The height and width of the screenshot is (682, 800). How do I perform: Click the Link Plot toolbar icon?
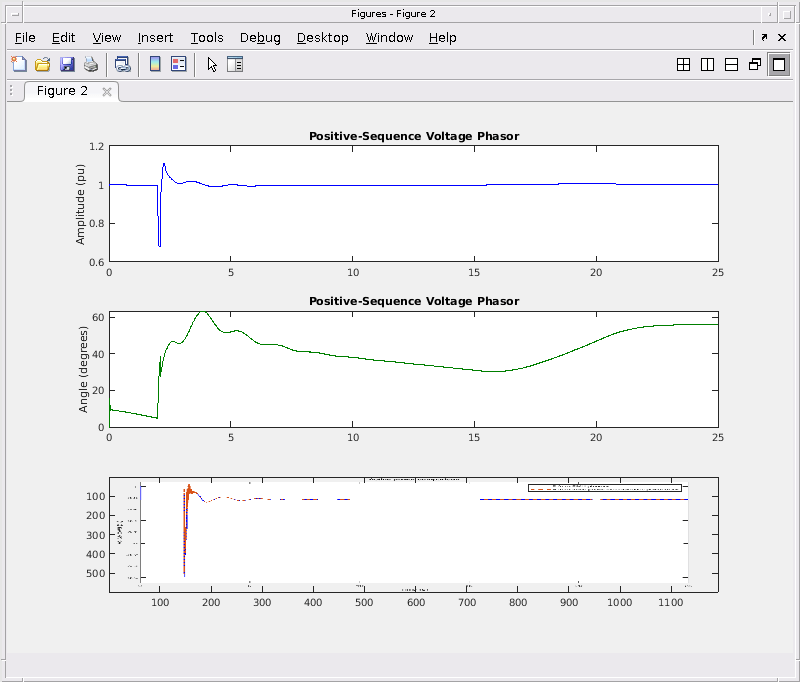(x=122, y=64)
